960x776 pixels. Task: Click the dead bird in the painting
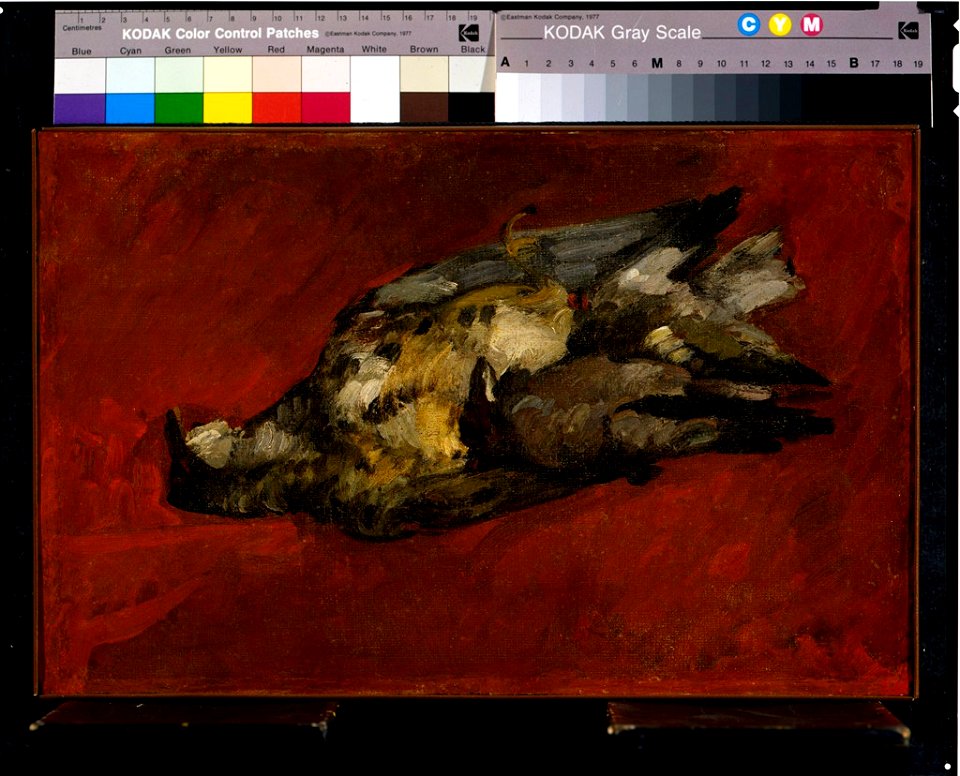[x=499, y=367]
